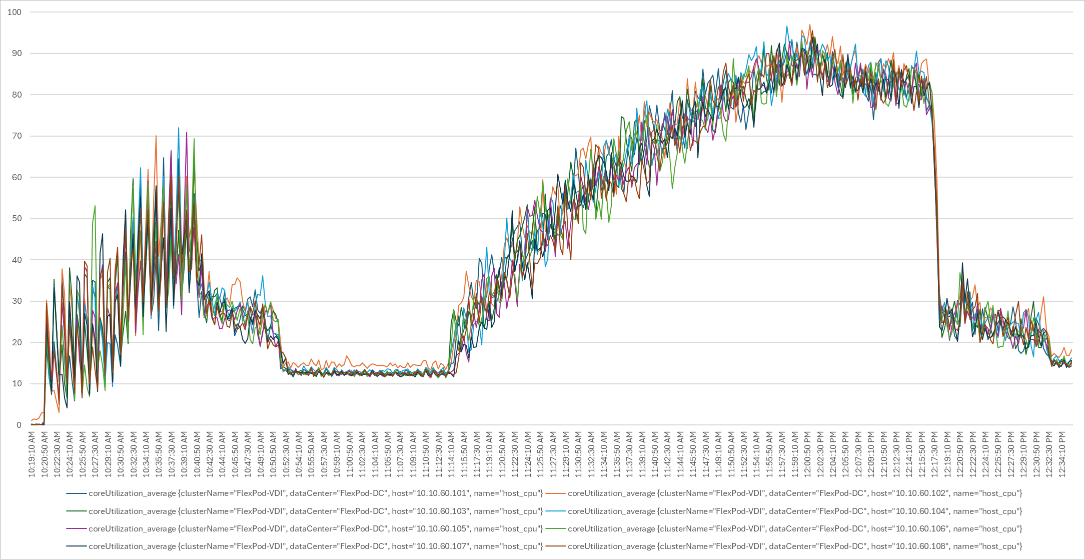Click the x-axis label 11:24:10 AM
This screenshot has width=1085, height=560.
point(528,453)
